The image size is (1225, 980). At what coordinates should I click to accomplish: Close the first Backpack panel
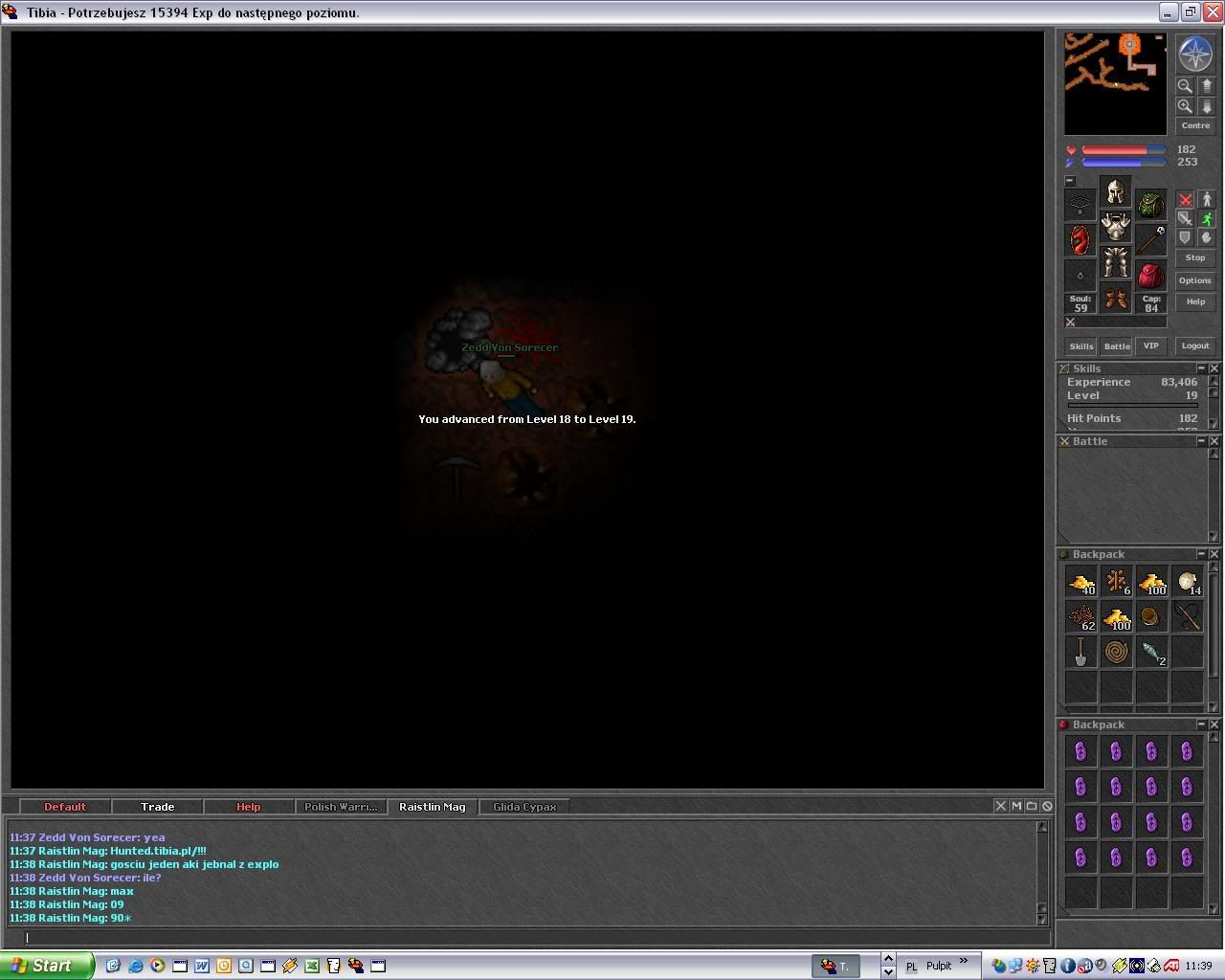click(x=1214, y=554)
